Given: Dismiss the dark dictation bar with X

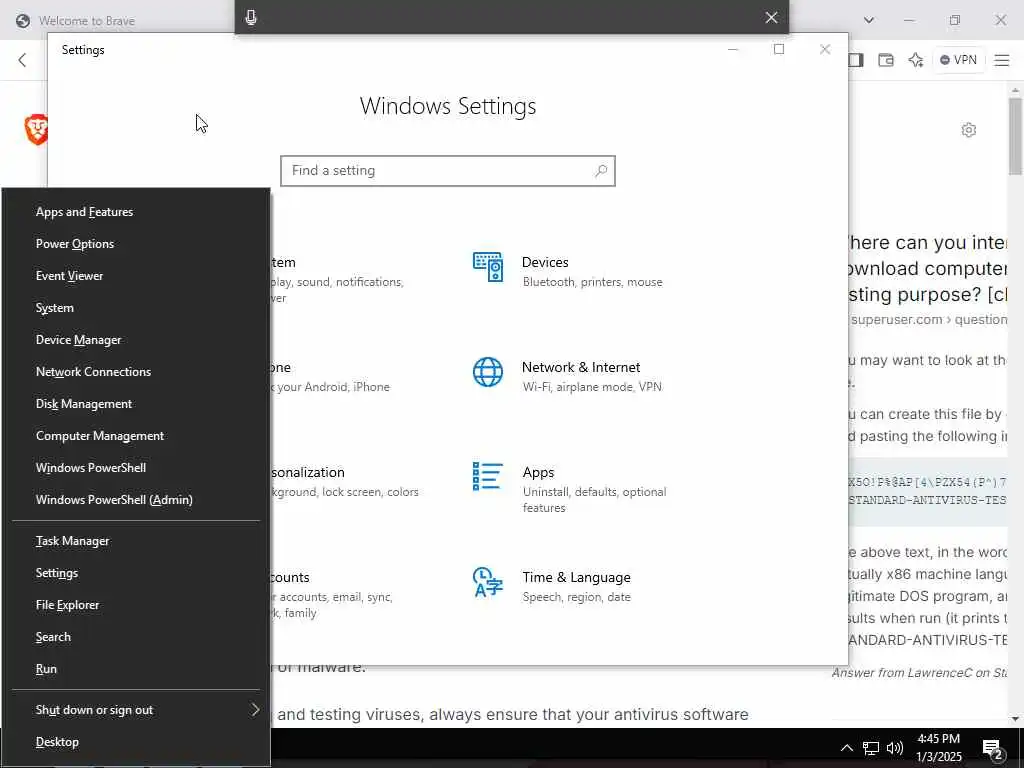Looking at the screenshot, I should pos(771,18).
